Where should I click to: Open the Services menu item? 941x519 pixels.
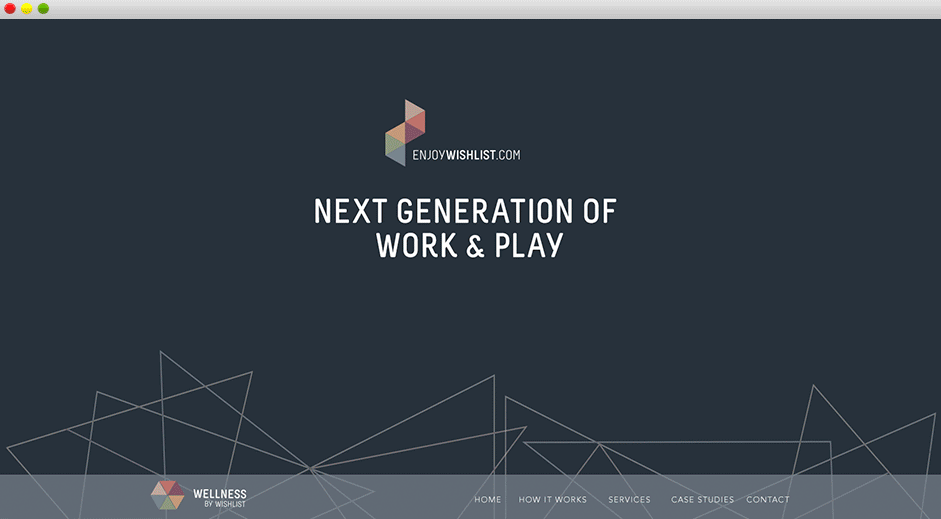click(629, 499)
